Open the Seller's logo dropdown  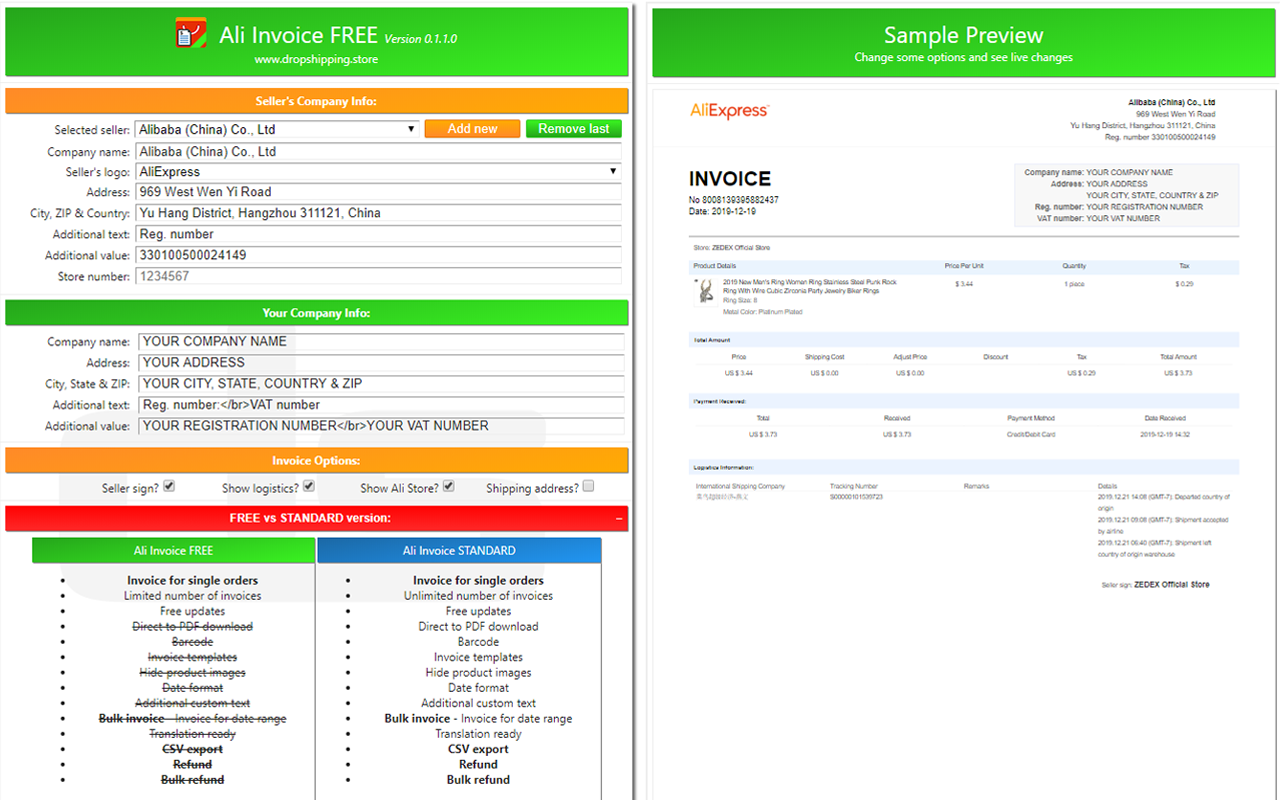[x=378, y=172]
